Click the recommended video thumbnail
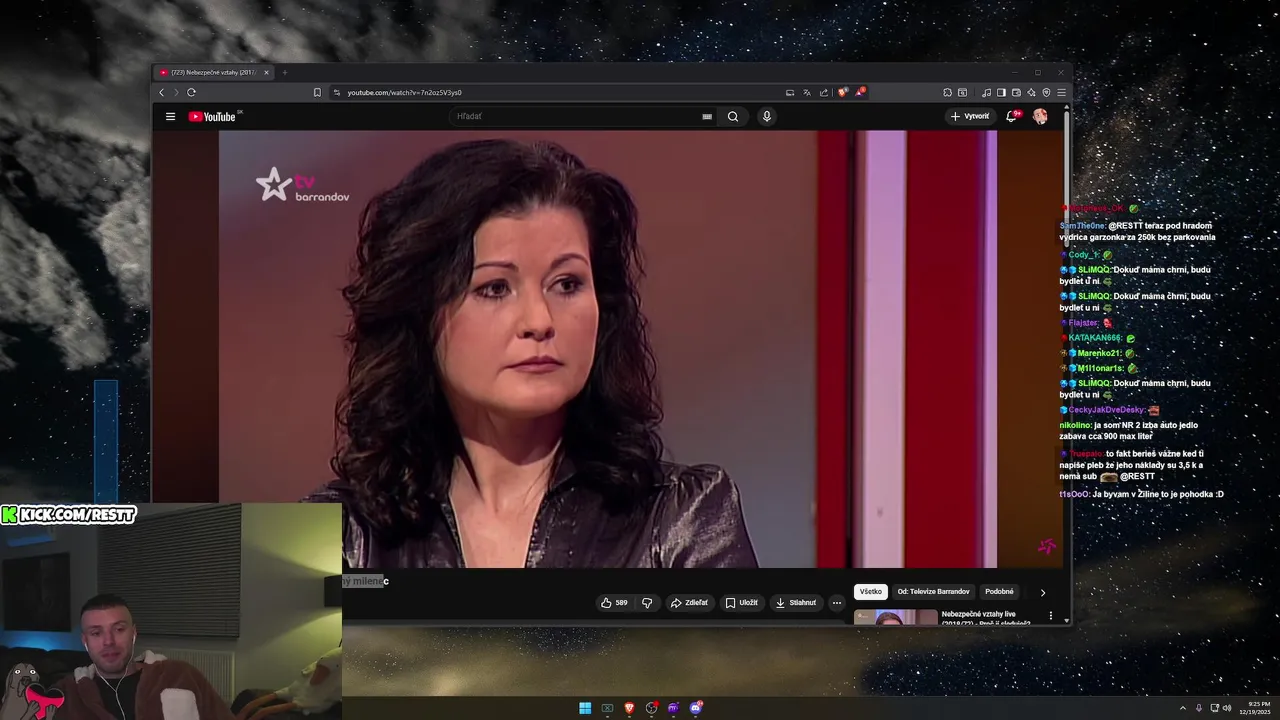The height and width of the screenshot is (720, 1280). coord(895,617)
